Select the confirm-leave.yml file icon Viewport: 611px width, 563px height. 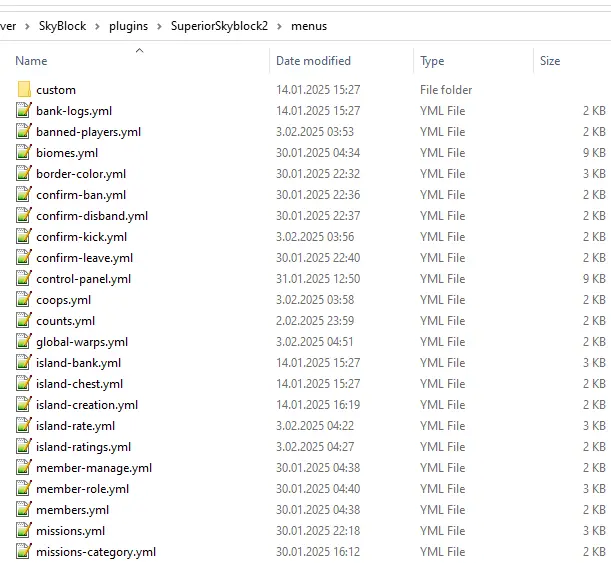pyautogui.click(x=24, y=258)
